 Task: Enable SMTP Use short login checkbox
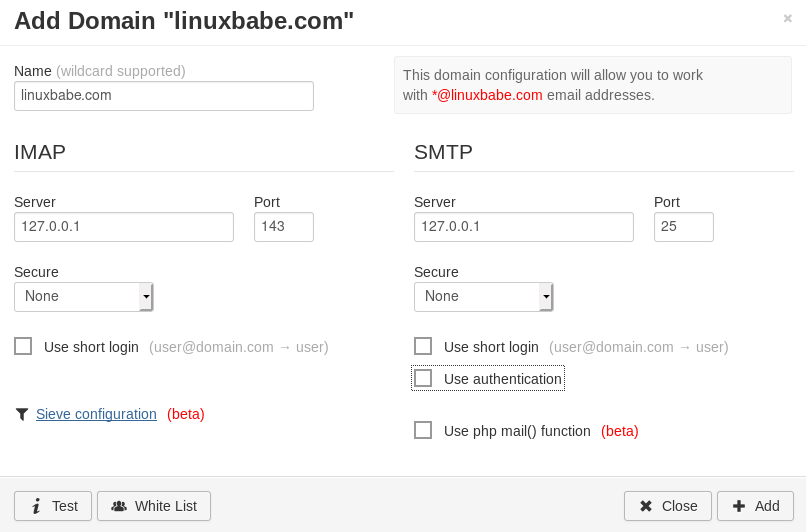pos(423,346)
